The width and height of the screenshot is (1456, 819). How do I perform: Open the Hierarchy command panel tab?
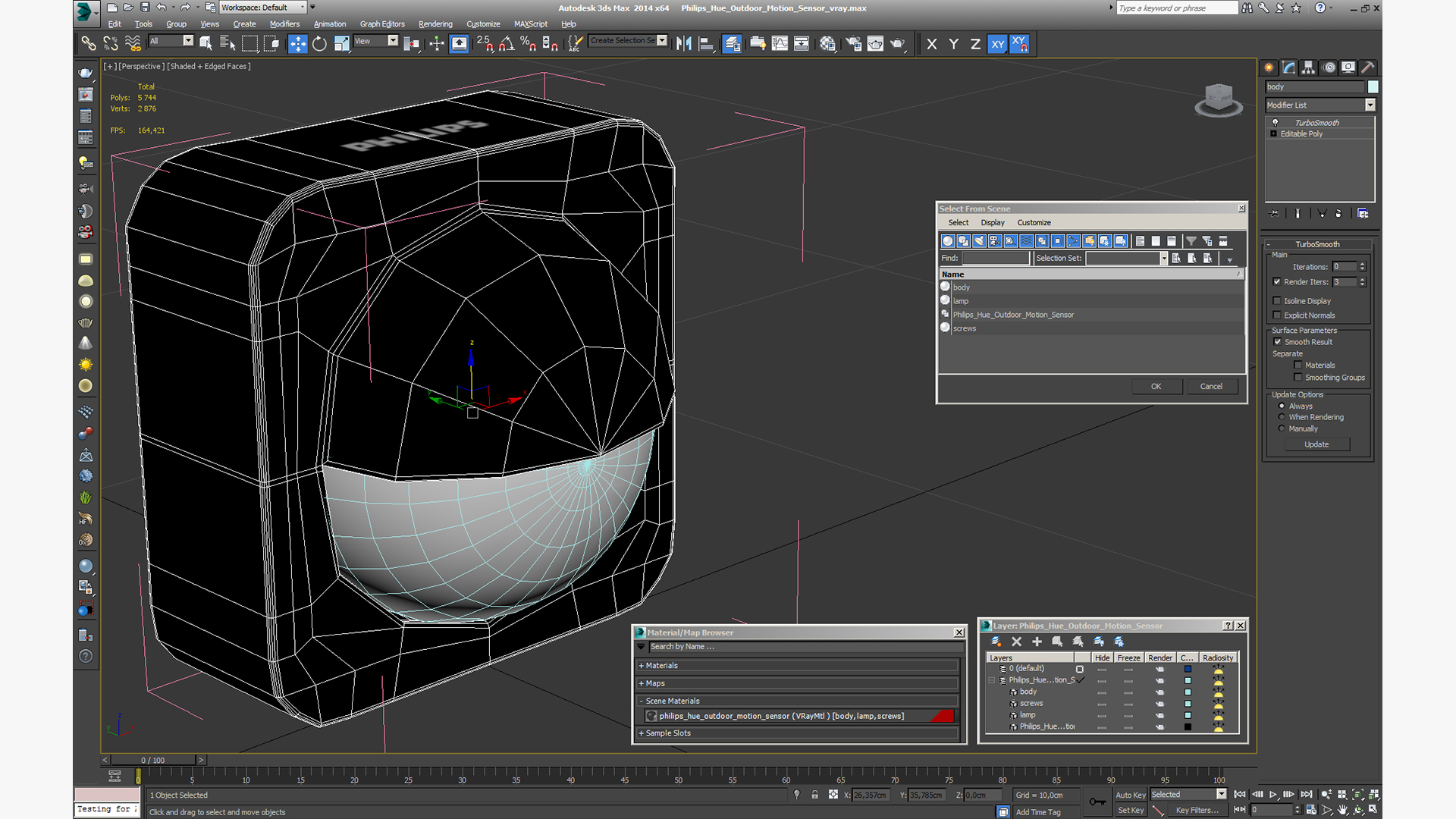click(x=1308, y=67)
